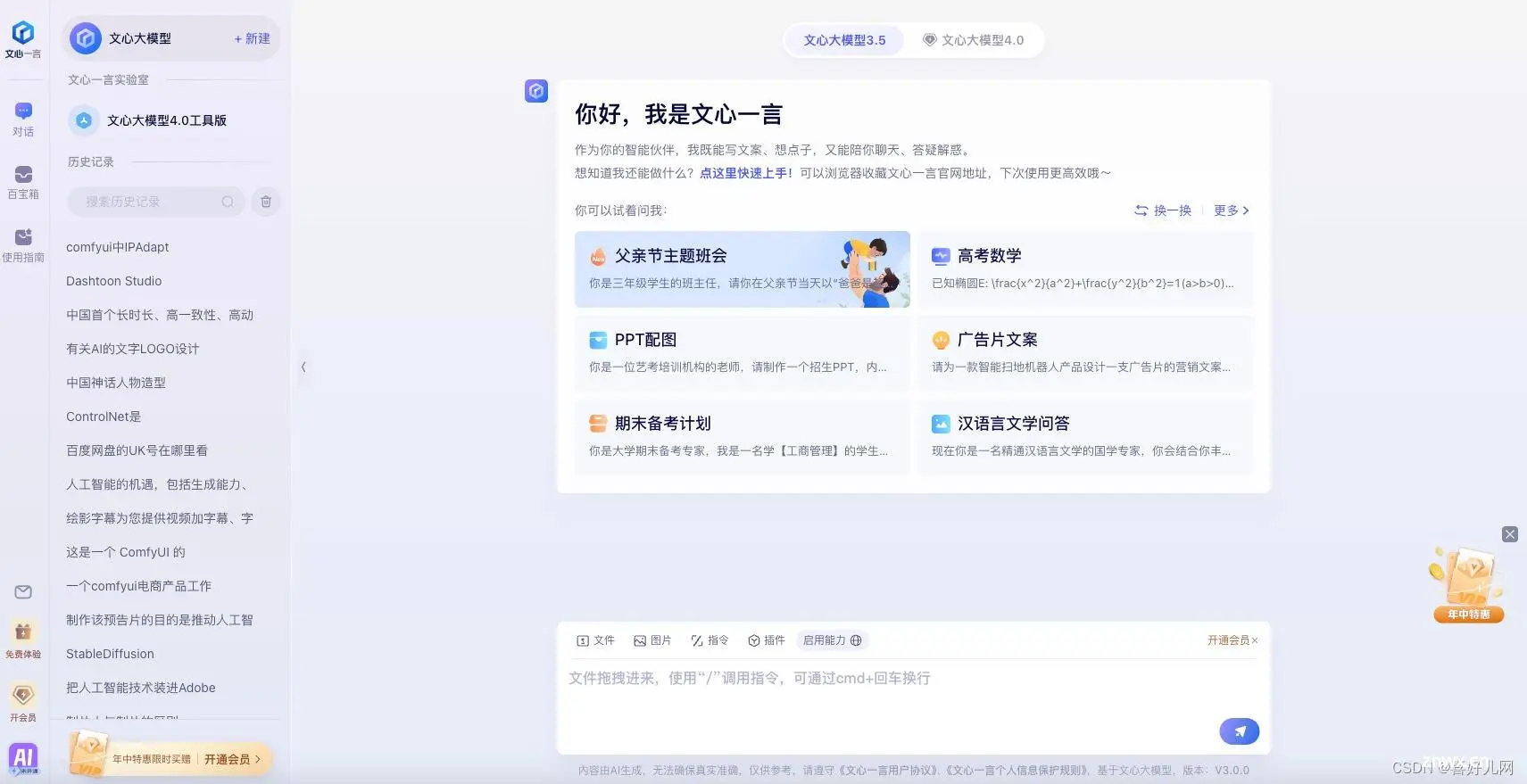Dismiss the 开通会员 prompt in input box
Viewport: 1527px width, 784px height.
[x=1255, y=640]
